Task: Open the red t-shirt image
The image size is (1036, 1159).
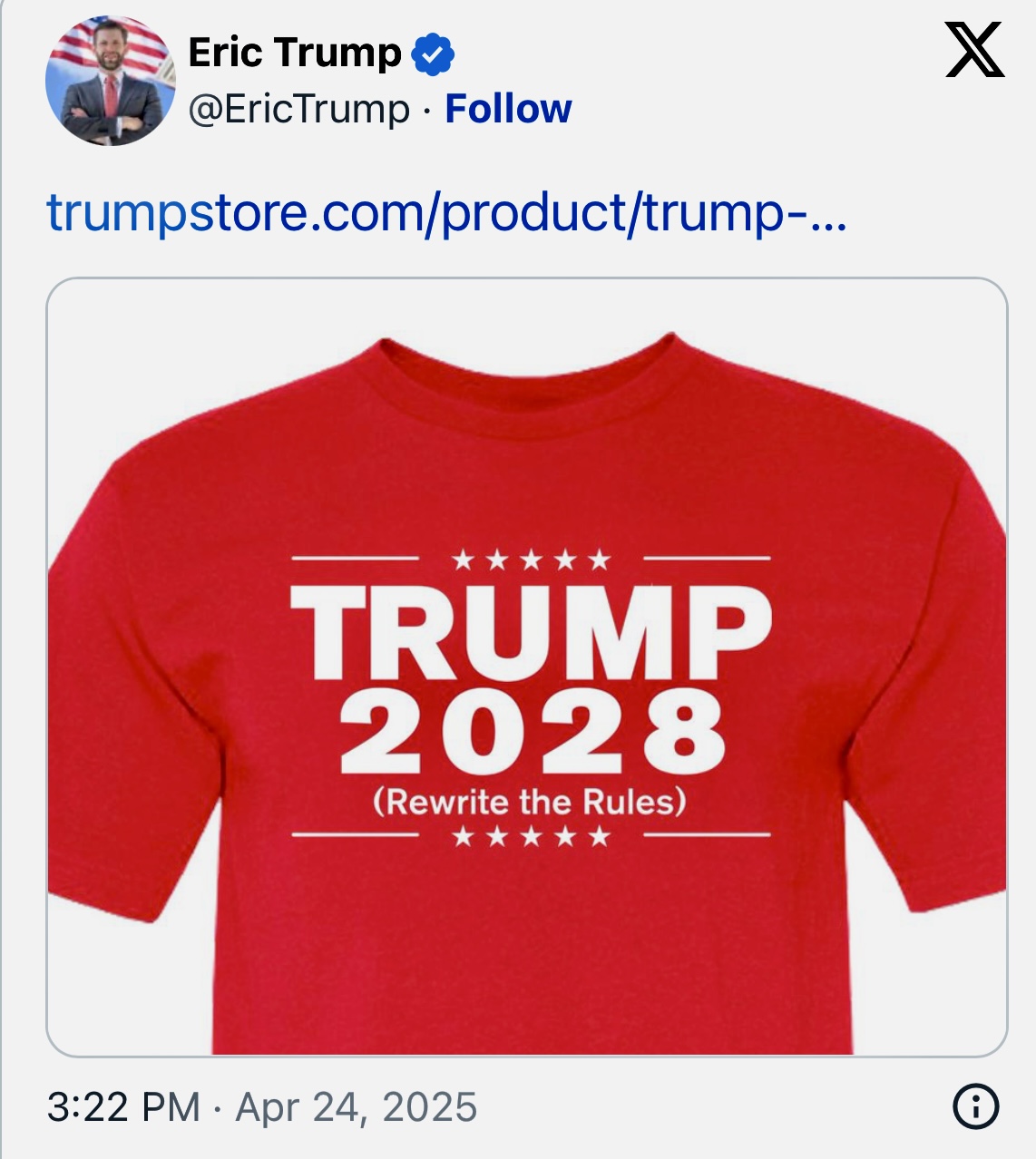Action: click(527, 667)
